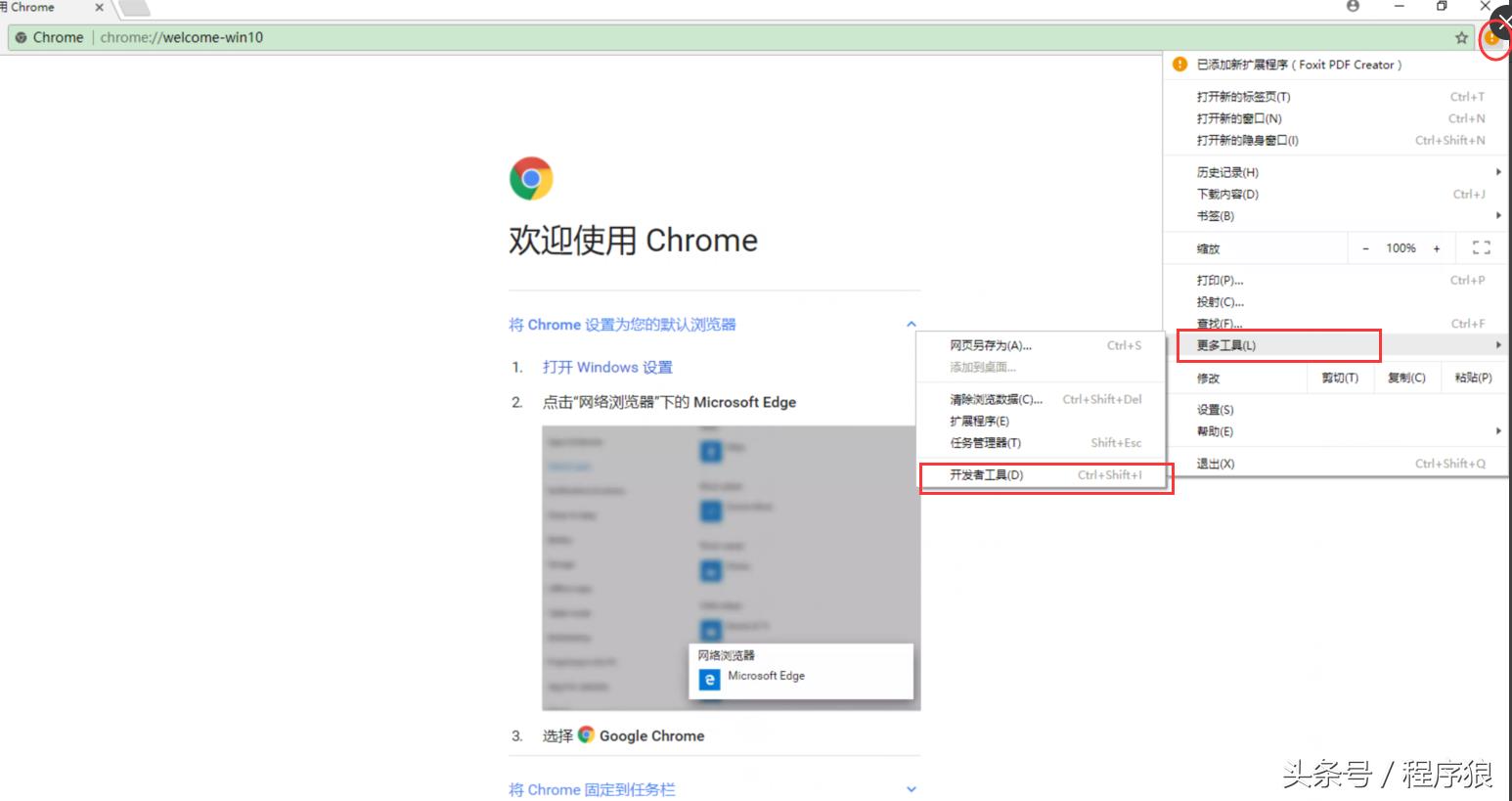This screenshot has height=801, width=1512.
Task: Expand 书签(B) submenu
Action: click(x=1336, y=215)
